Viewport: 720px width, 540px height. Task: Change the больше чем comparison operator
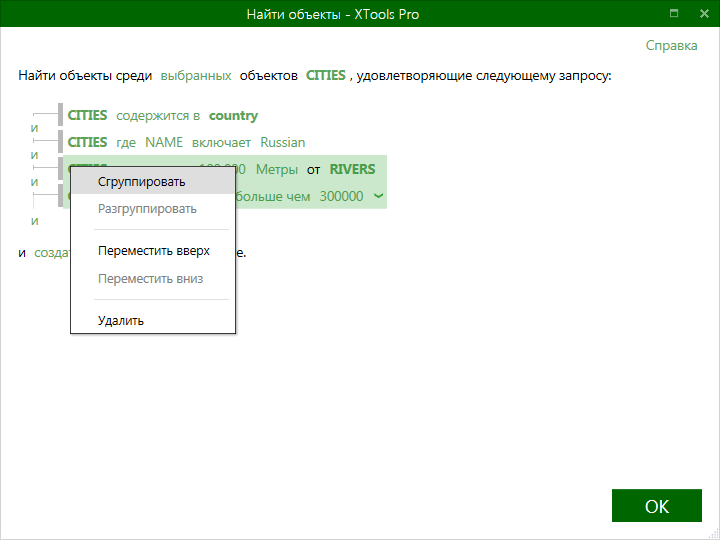(x=272, y=197)
